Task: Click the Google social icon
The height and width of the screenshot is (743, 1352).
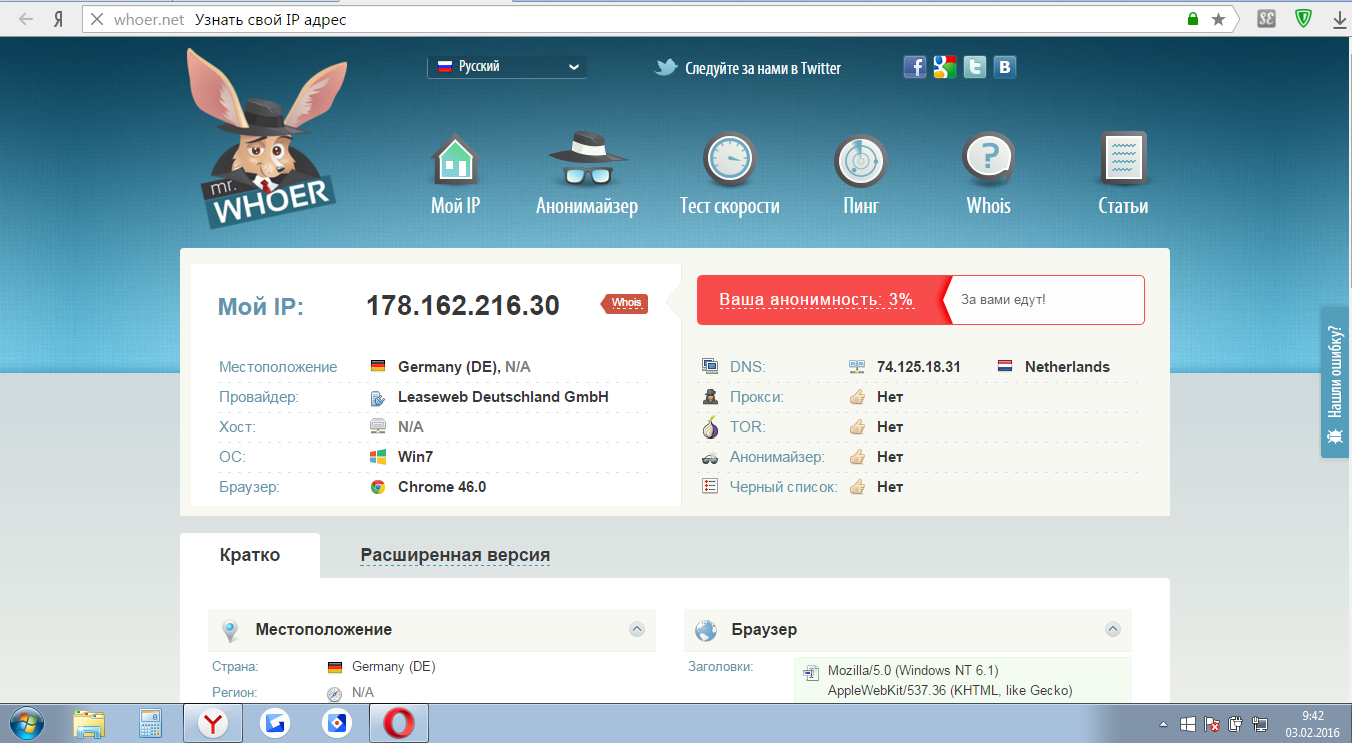Action: pyautogui.click(x=945, y=67)
